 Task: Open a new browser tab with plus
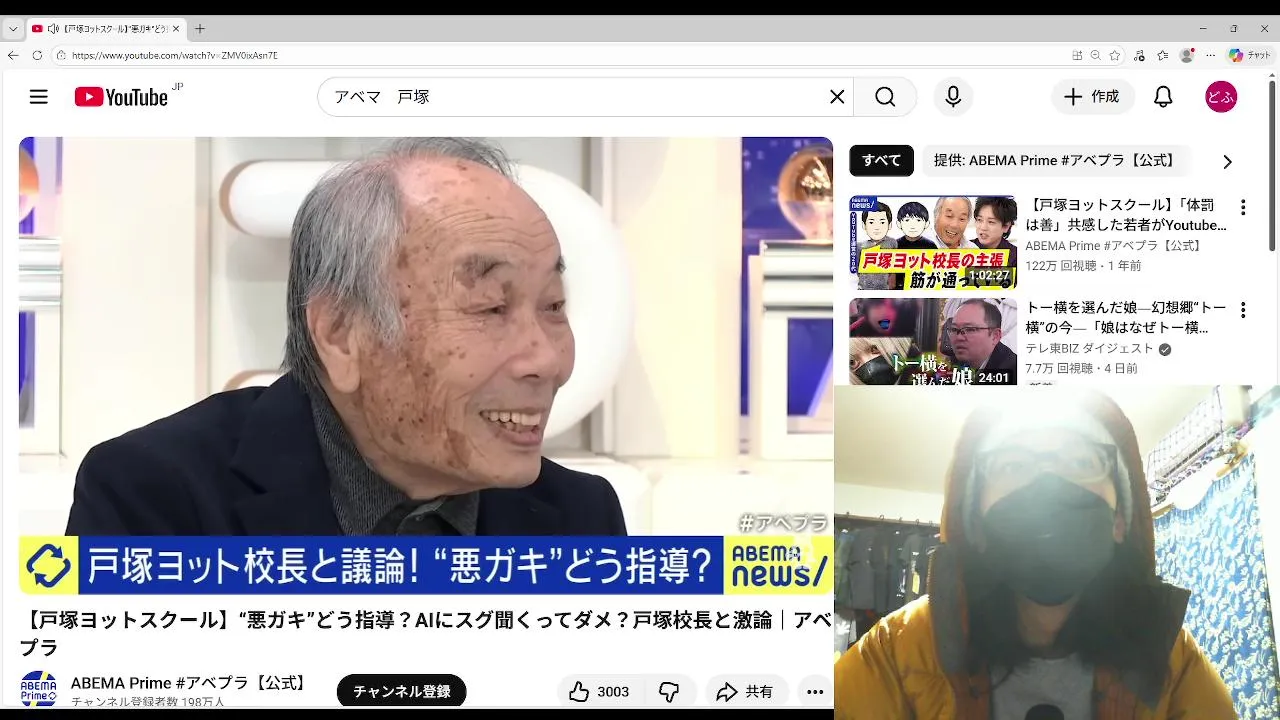tap(200, 29)
